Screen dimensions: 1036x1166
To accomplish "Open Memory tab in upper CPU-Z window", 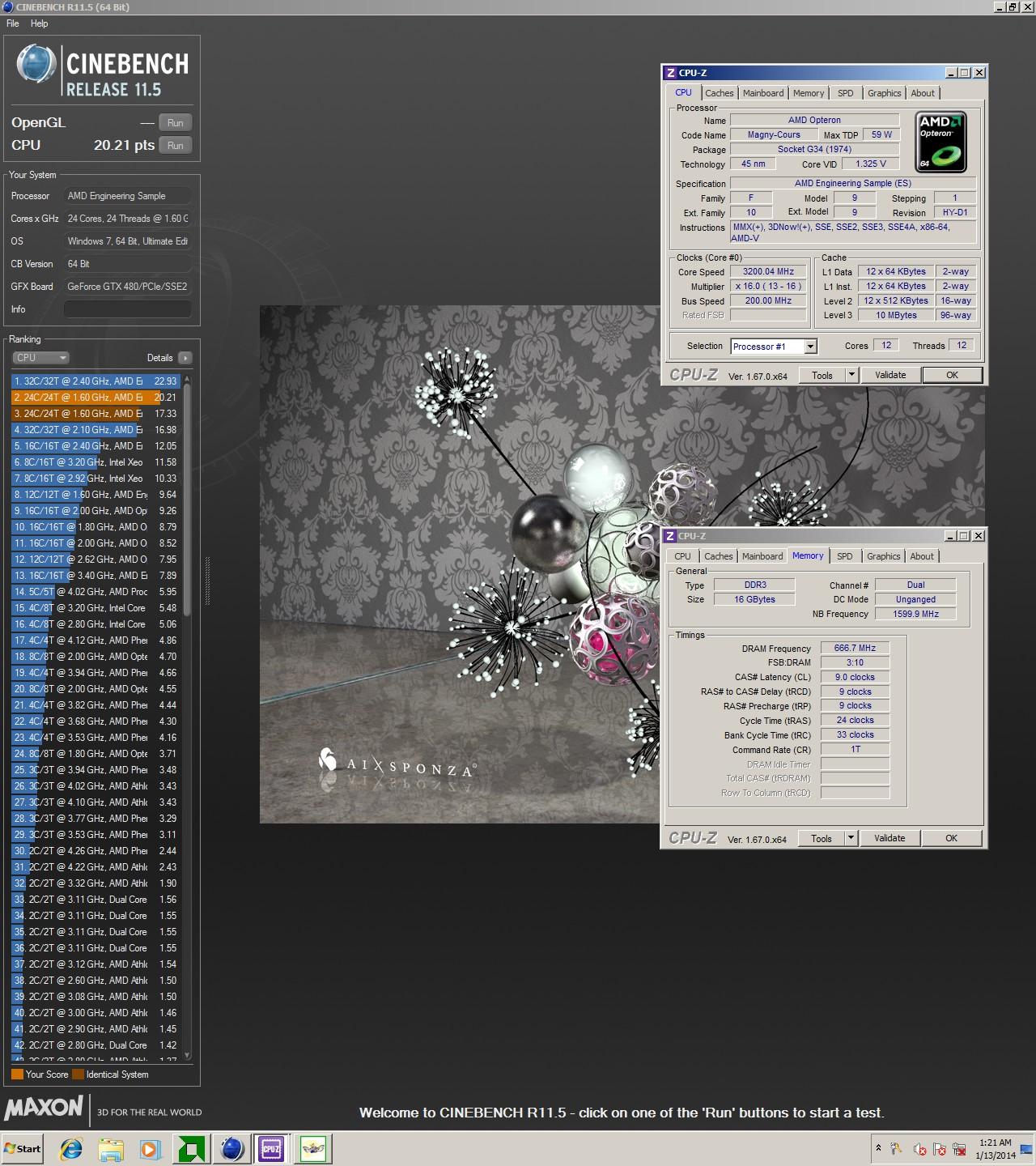I will click(809, 93).
